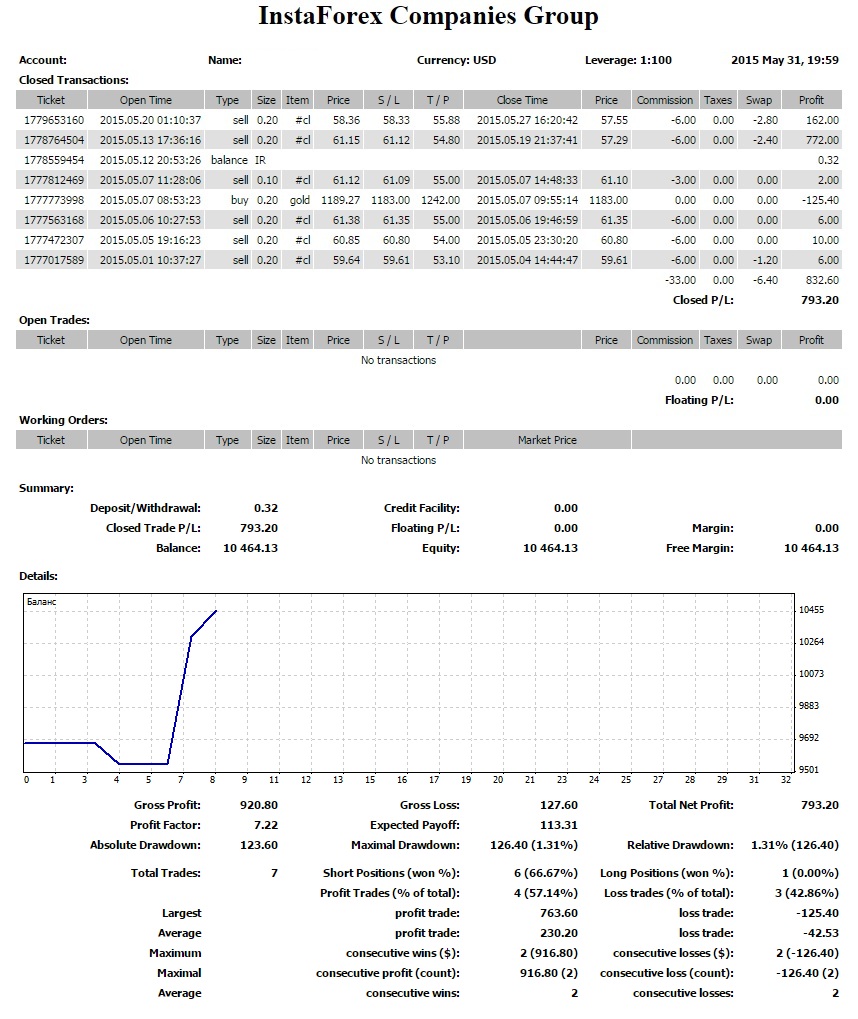Click the Swap header in Closed Transactions

759,100
